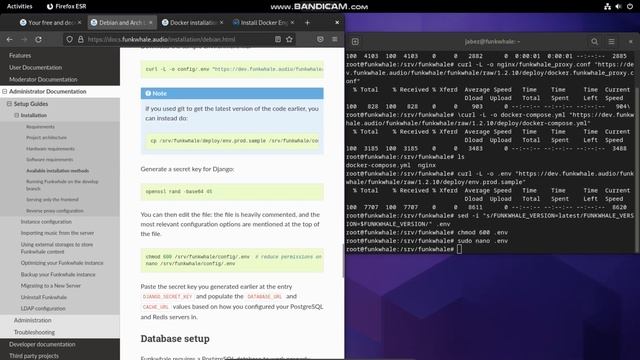Close the Docker installation tab

click(222, 22)
